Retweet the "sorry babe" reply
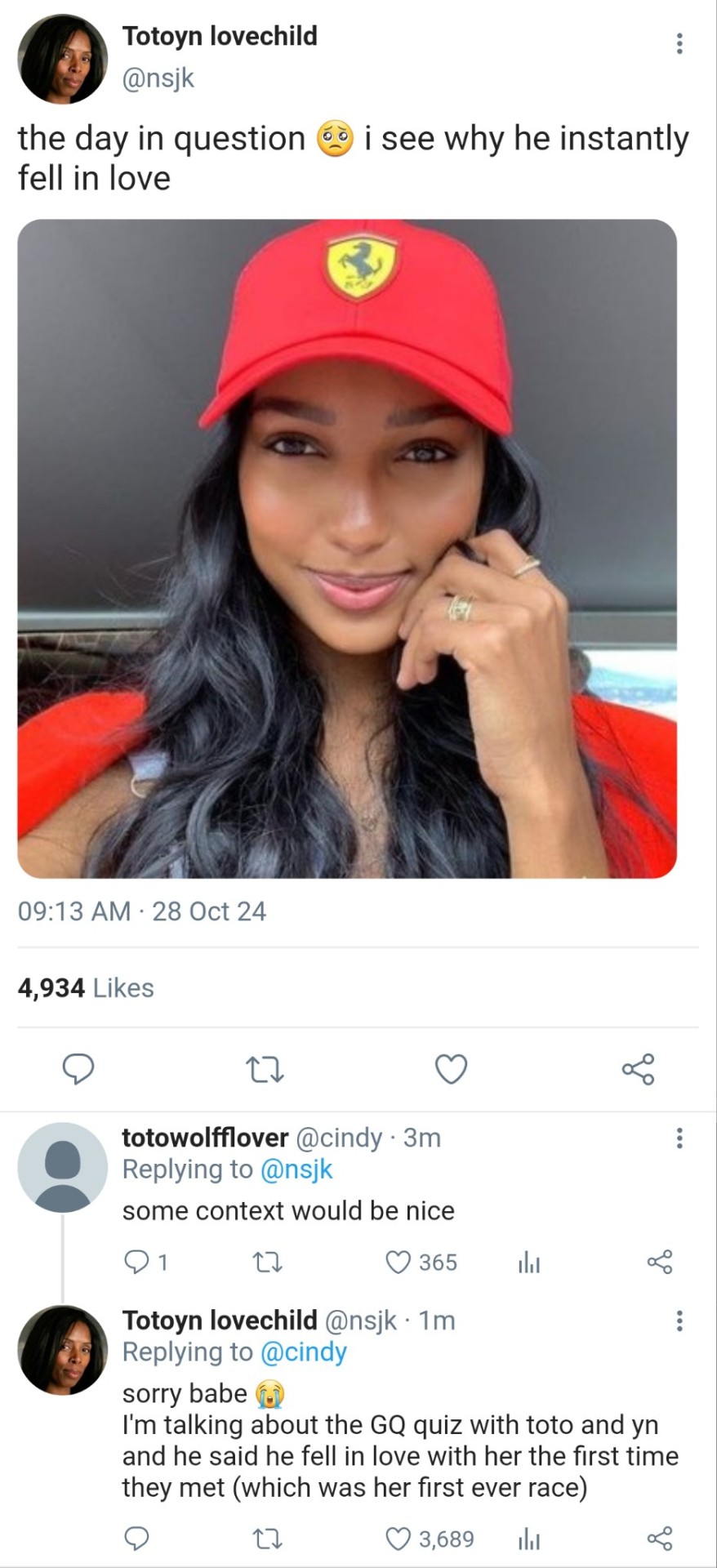The width and height of the screenshot is (717, 1568). pyautogui.click(x=265, y=1539)
